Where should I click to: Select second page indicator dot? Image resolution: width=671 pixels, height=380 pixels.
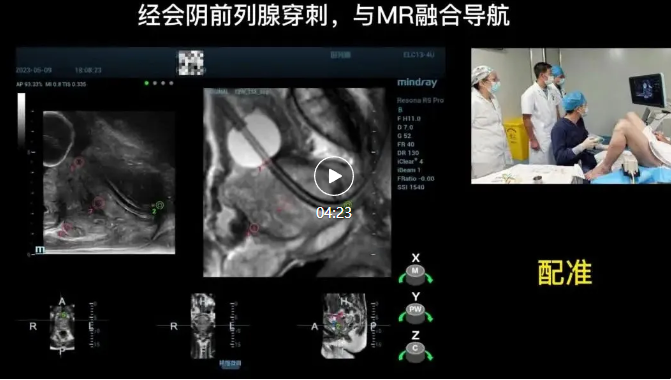155,83
